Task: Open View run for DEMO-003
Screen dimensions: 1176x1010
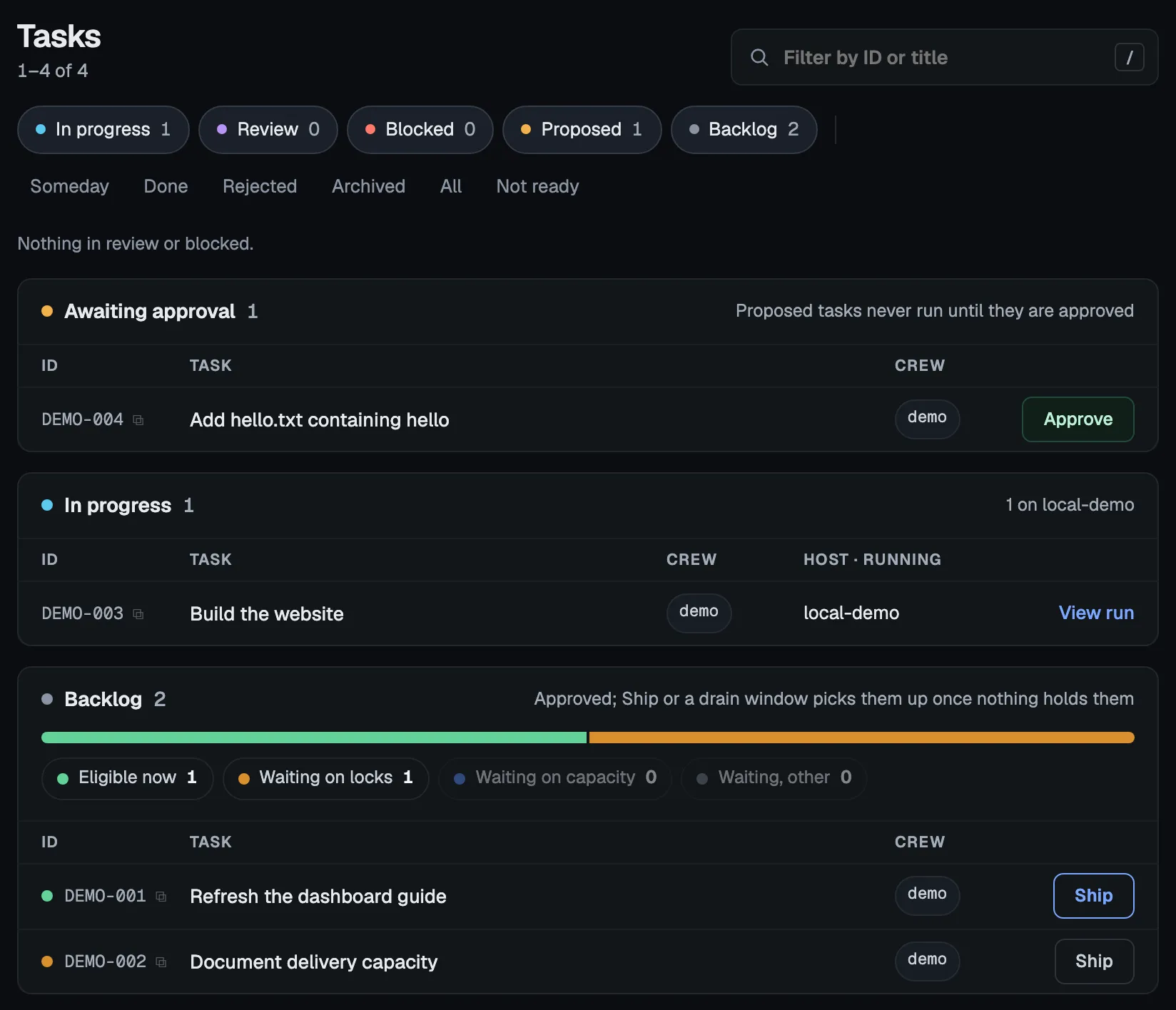Action: [x=1096, y=613]
